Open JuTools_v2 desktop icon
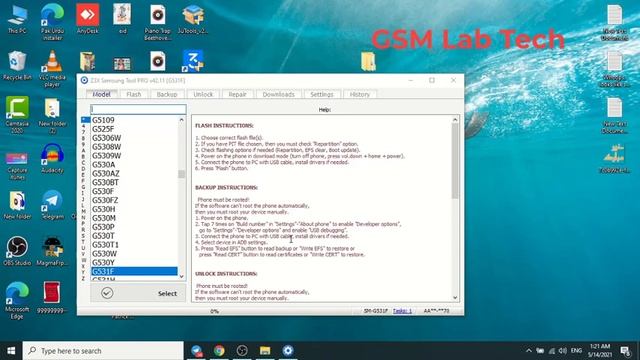Screen dimensions: 640x360 (193, 19)
